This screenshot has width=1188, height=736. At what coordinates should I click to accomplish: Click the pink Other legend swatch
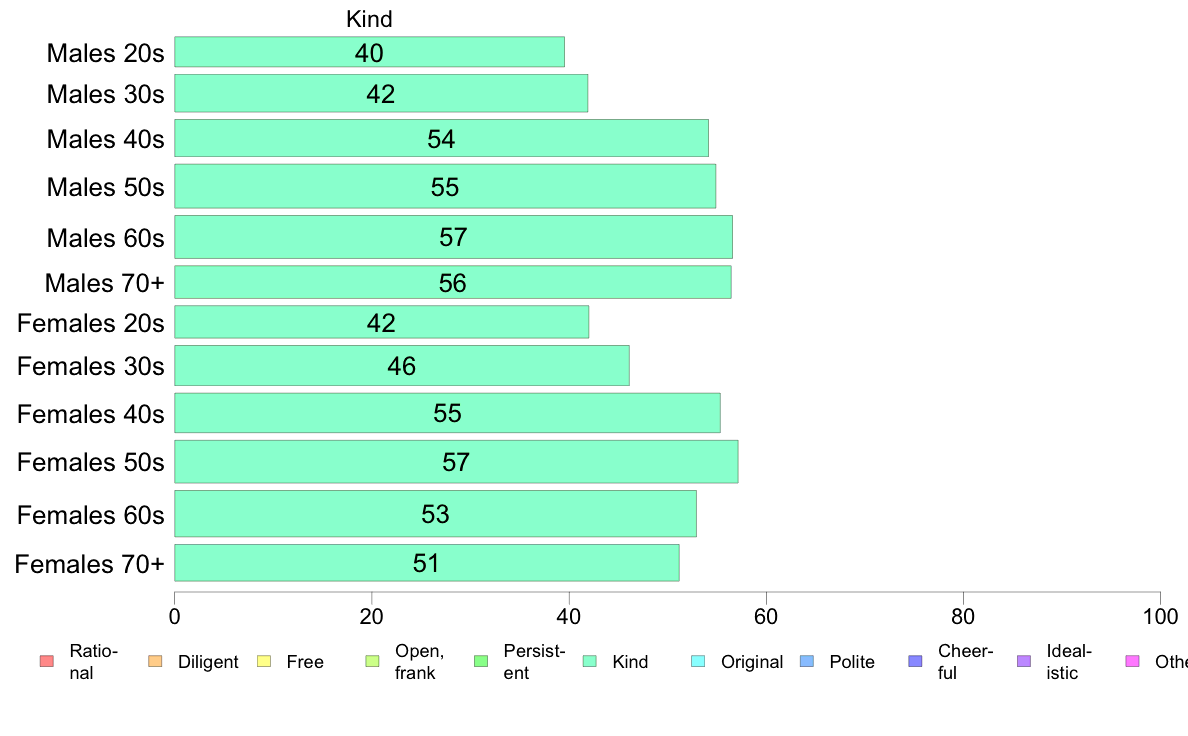coord(1133,662)
